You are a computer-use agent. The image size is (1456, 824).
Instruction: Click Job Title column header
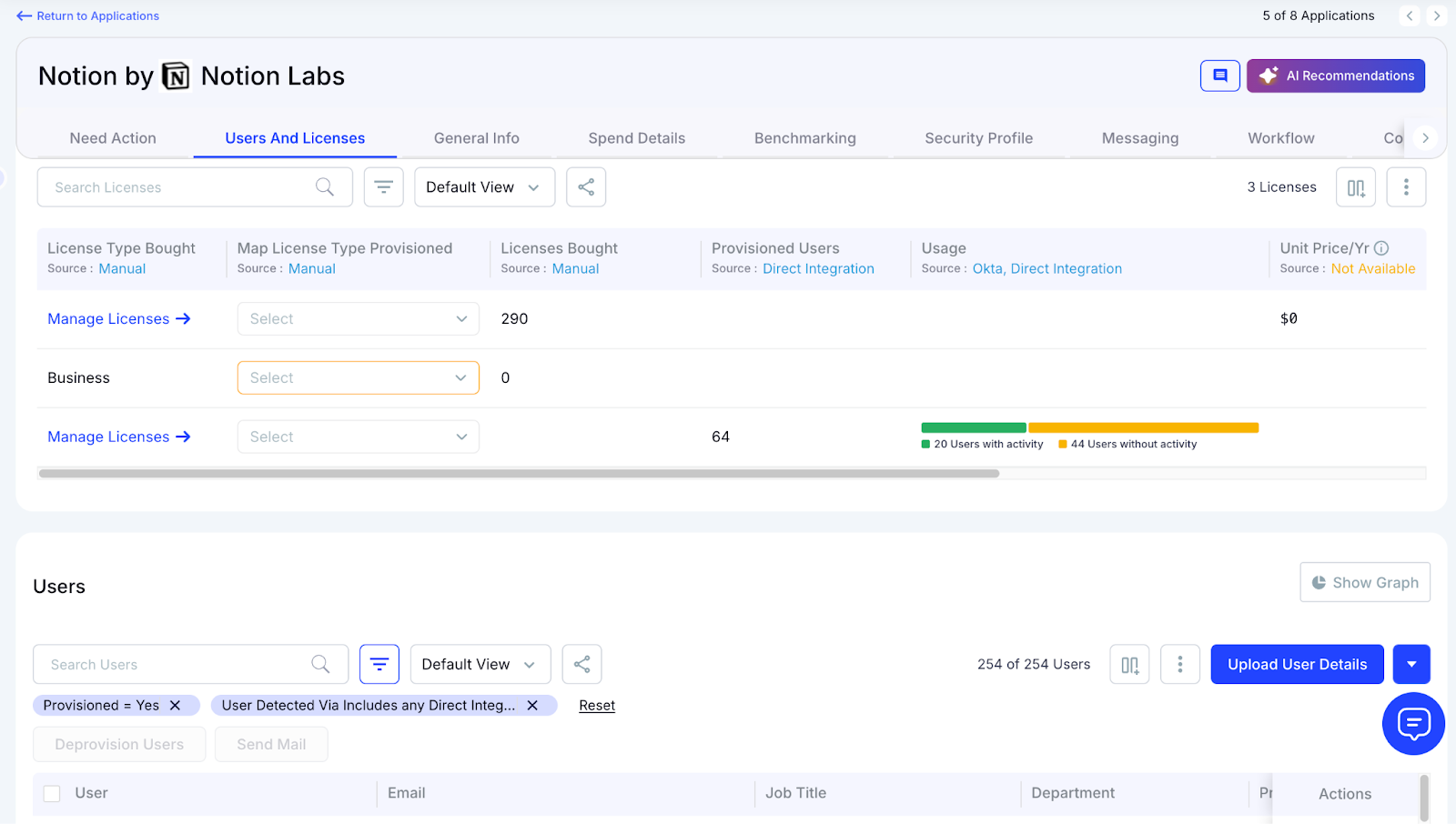(x=796, y=793)
